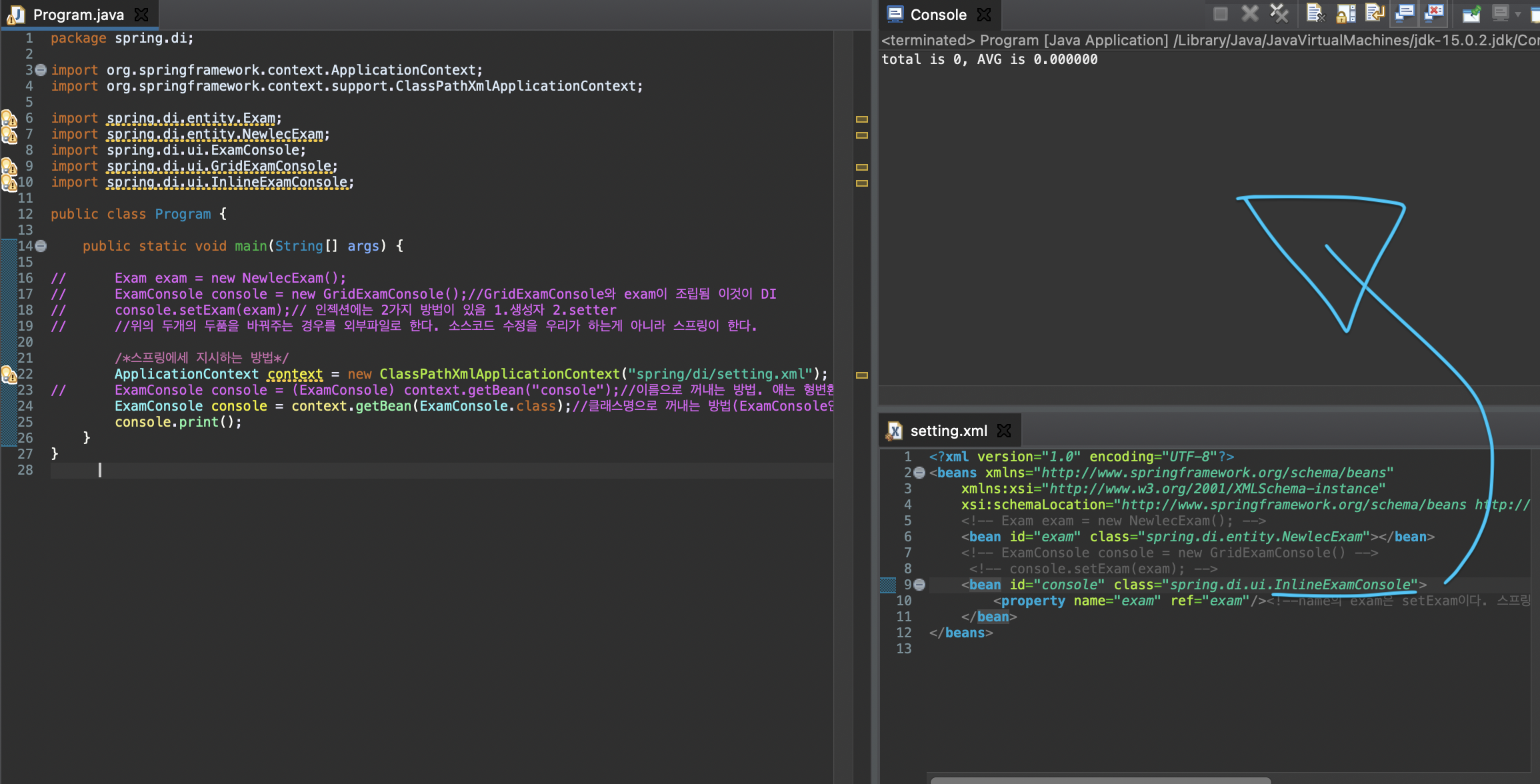Collapse the main method at line 14
The image size is (1540, 784).
41,246
